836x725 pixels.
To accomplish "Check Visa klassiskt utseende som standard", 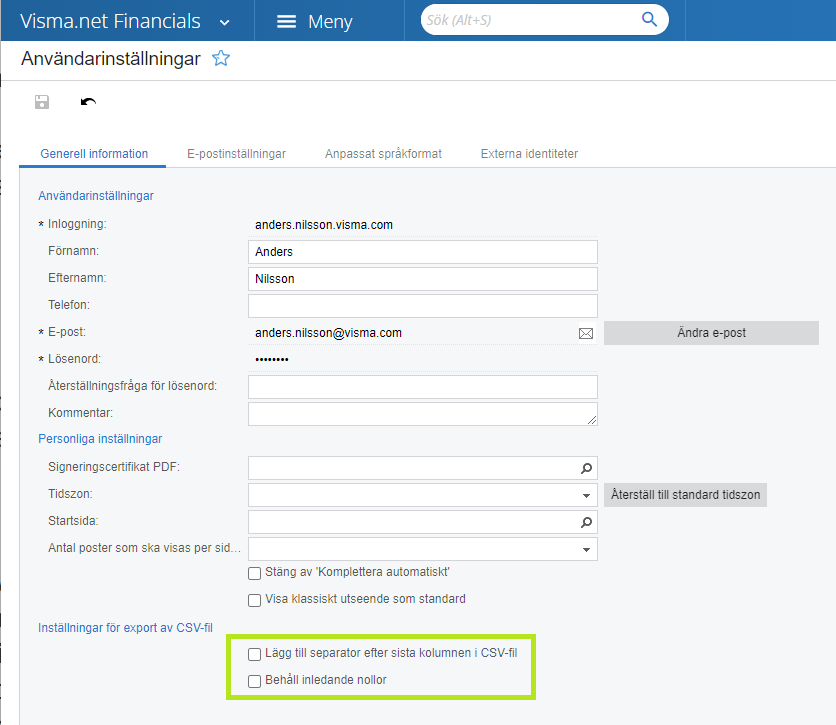I will tap(254, 600).
